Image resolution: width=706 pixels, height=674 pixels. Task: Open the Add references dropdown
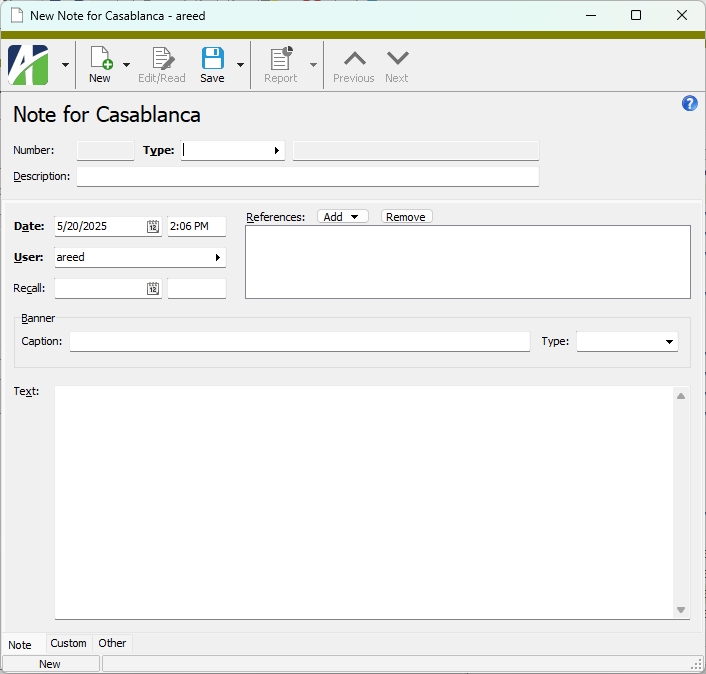pos(342,217)
